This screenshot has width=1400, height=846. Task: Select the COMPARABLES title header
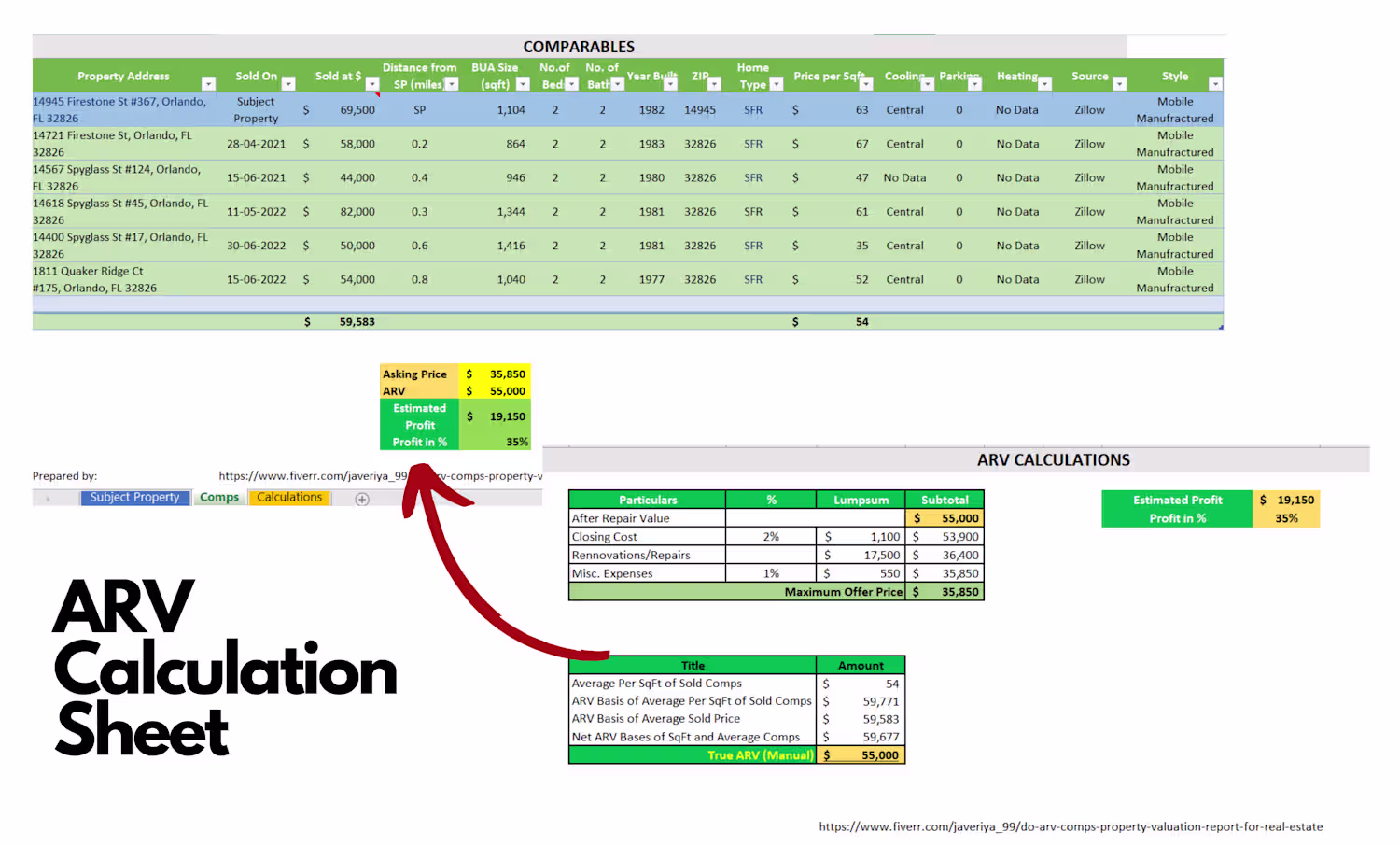(579, 47)
